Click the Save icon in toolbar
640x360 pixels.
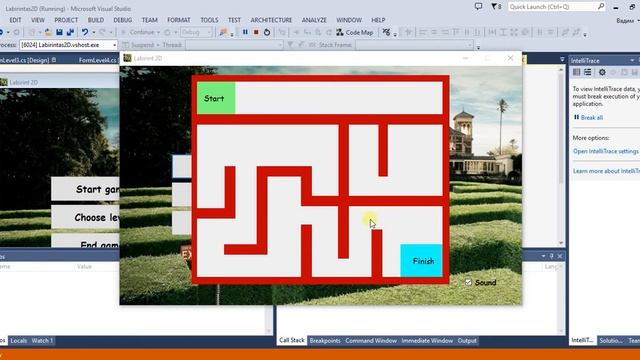pyautogui.click(x=59, y=32)
